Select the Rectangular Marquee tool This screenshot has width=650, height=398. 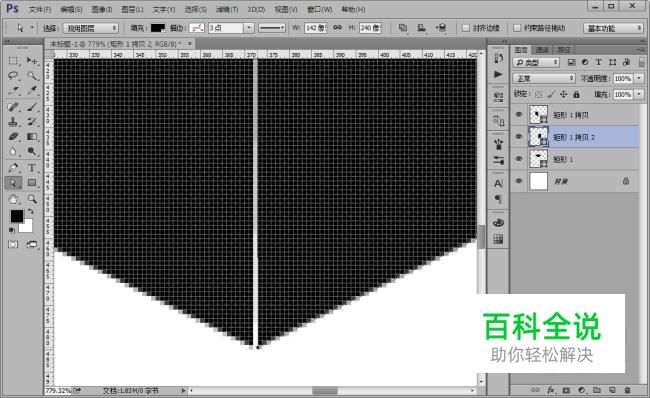point(13,61)
